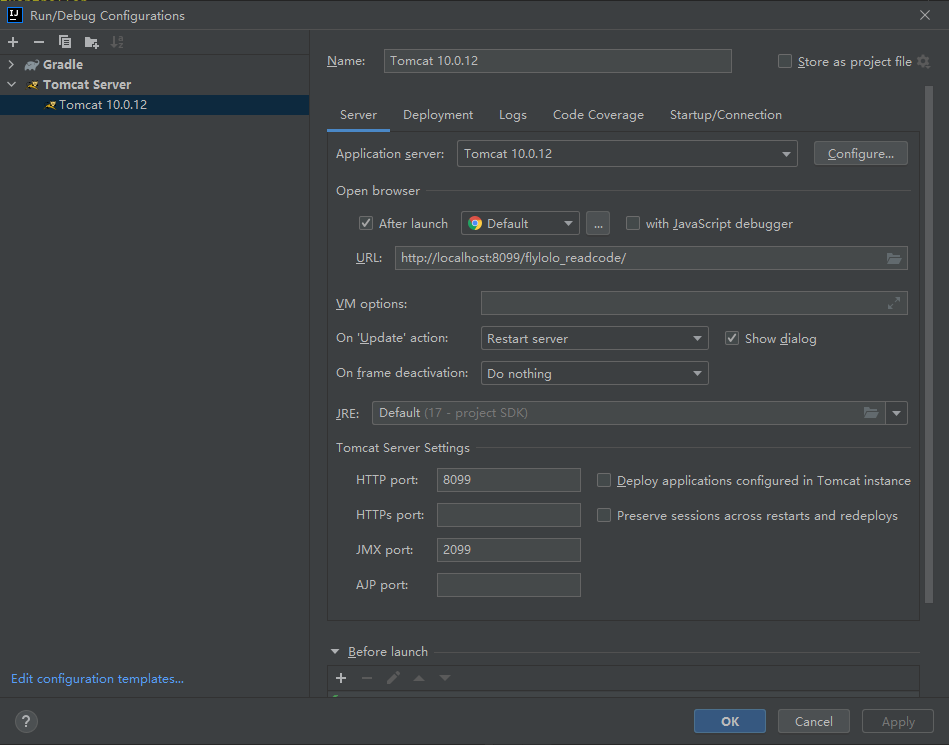Enable with JavaScript debugger
Viewport: 949px width, 745px height.
[632, 223]
